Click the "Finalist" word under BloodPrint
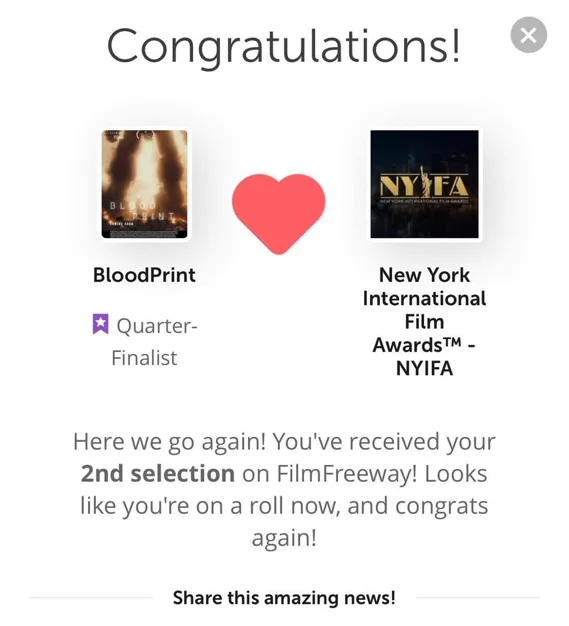 (144, 358)
